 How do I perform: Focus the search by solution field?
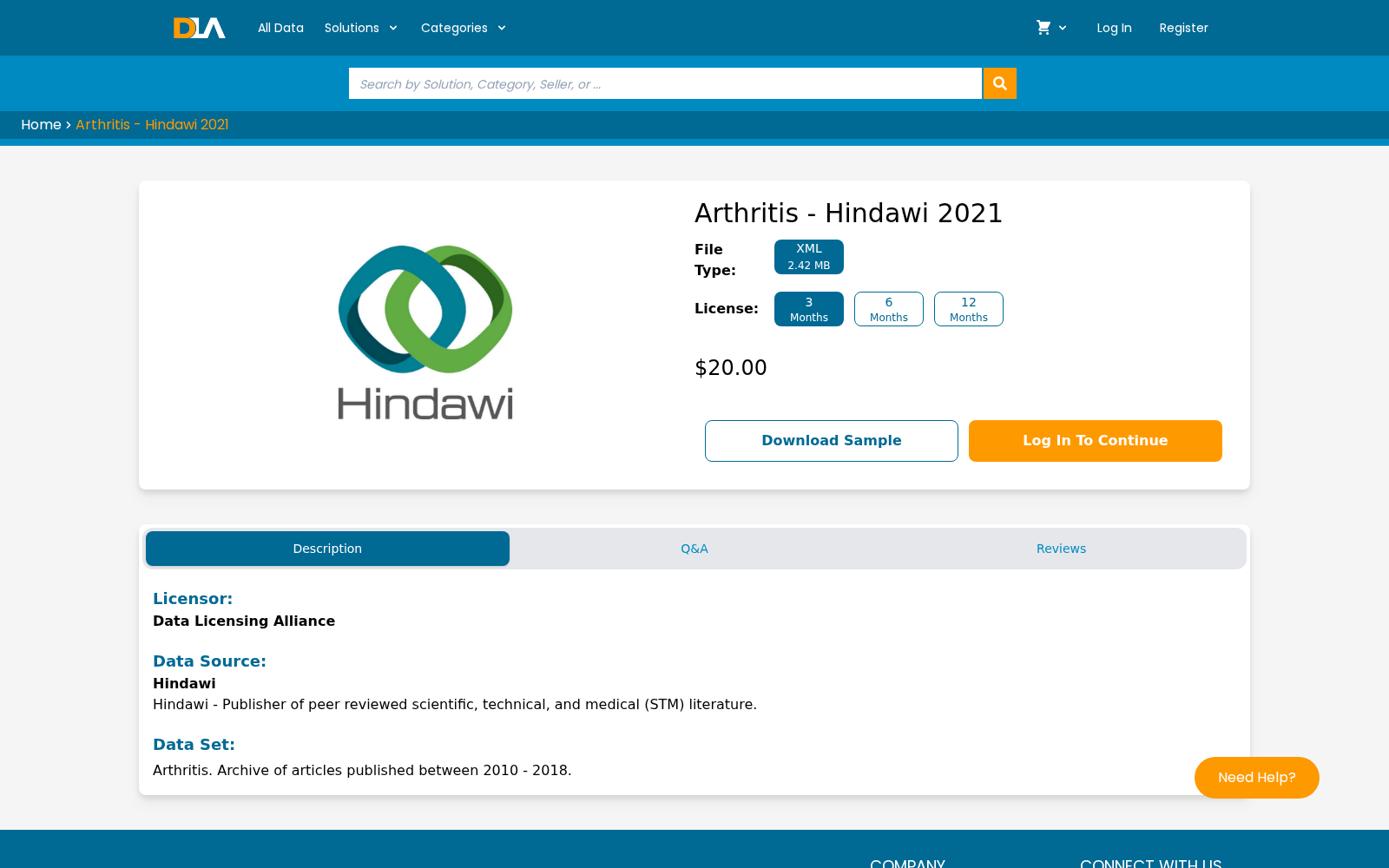click(x=665, y=83)
